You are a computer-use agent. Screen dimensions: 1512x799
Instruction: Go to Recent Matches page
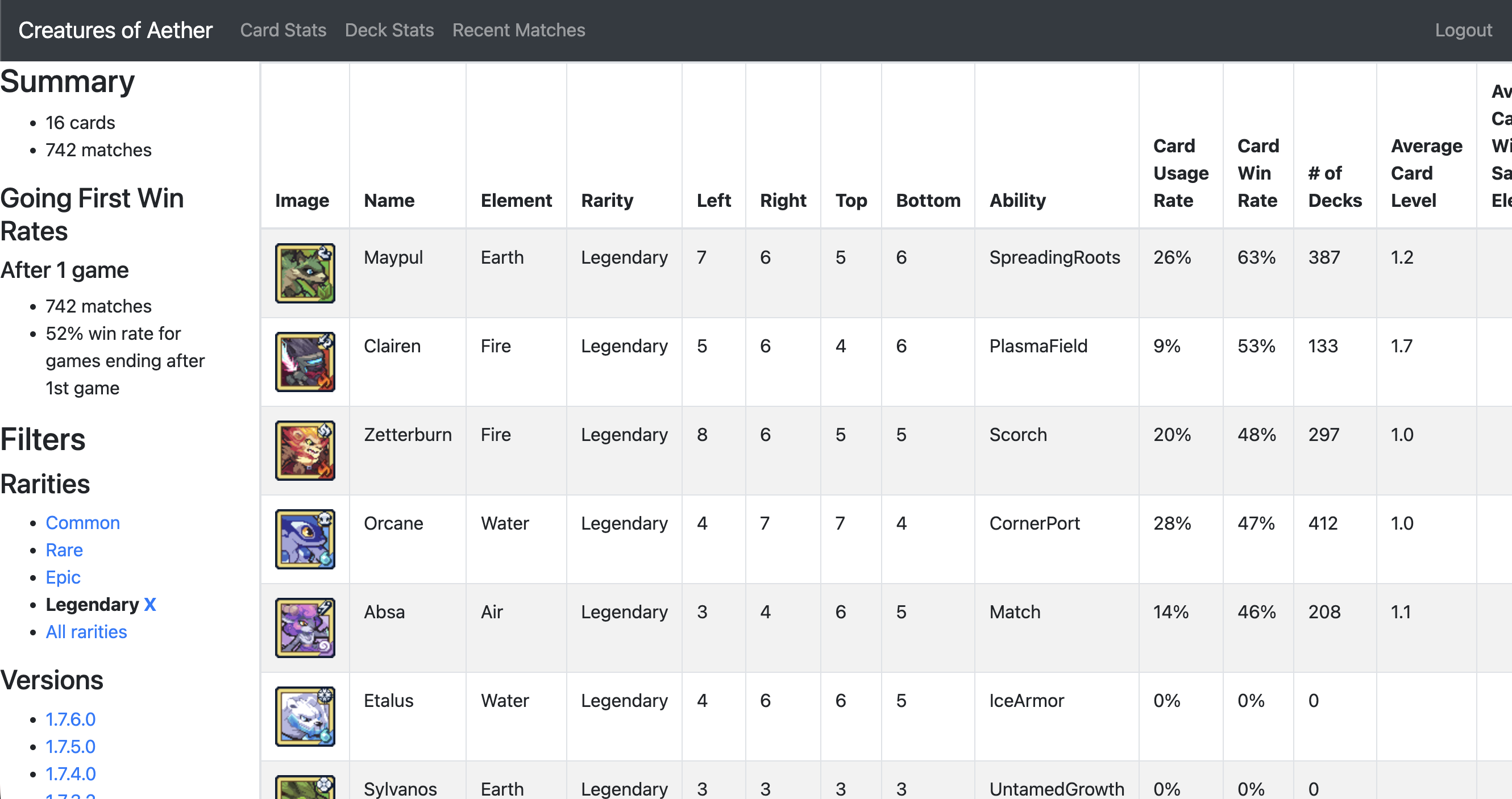(x=518, y=30)
